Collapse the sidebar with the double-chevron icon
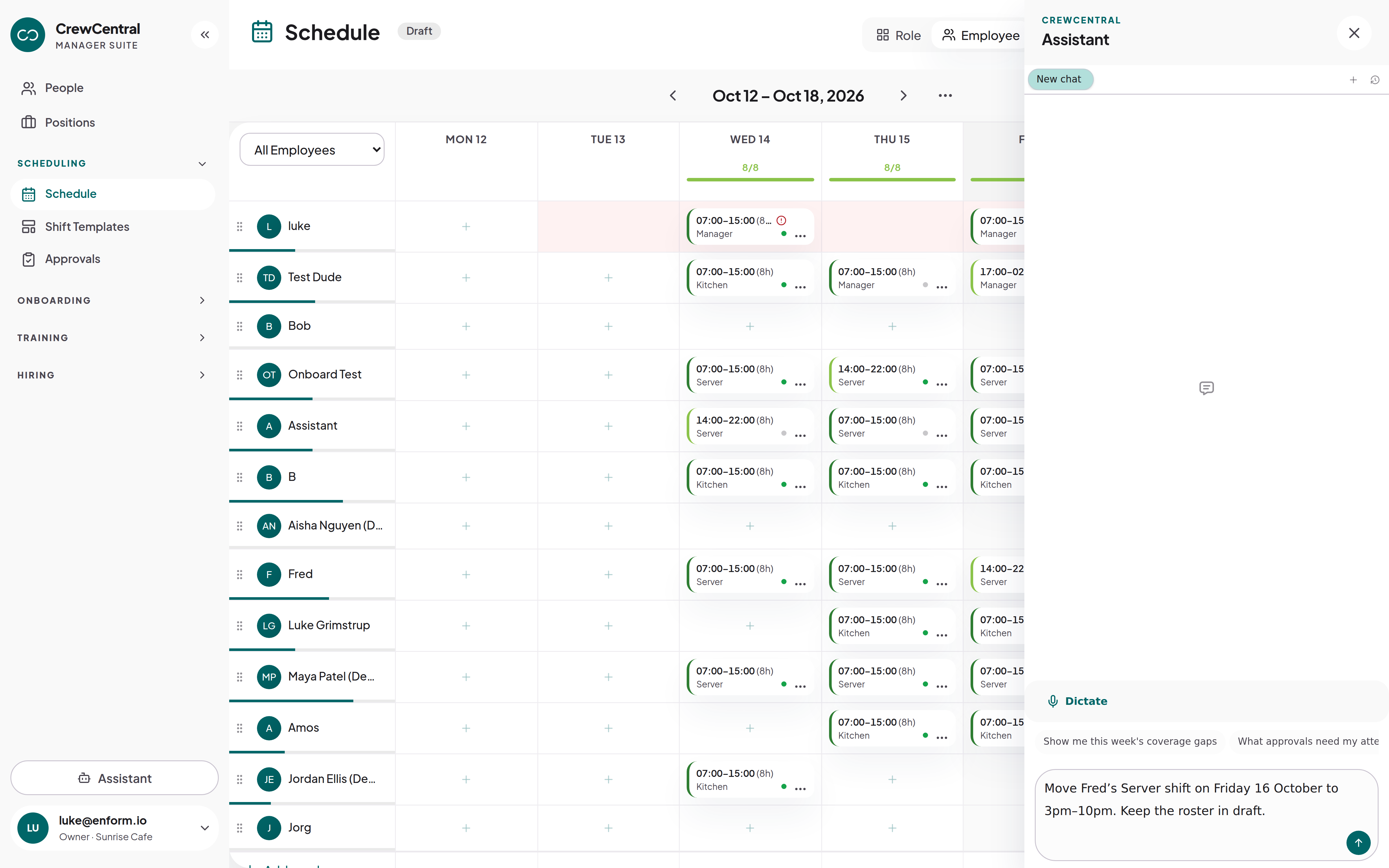 click(x=205, y=35)
